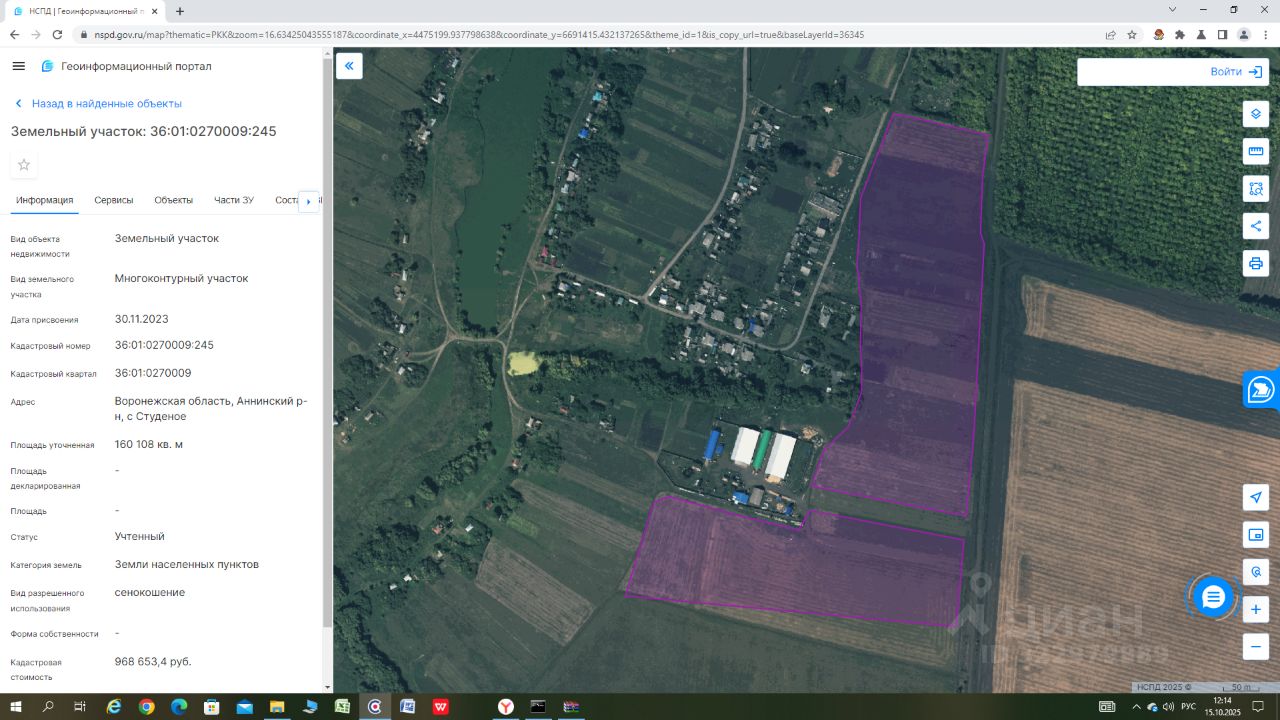Click the Геоинформационный портал logo
1280x720 pixels.
[x=126, y=66]
